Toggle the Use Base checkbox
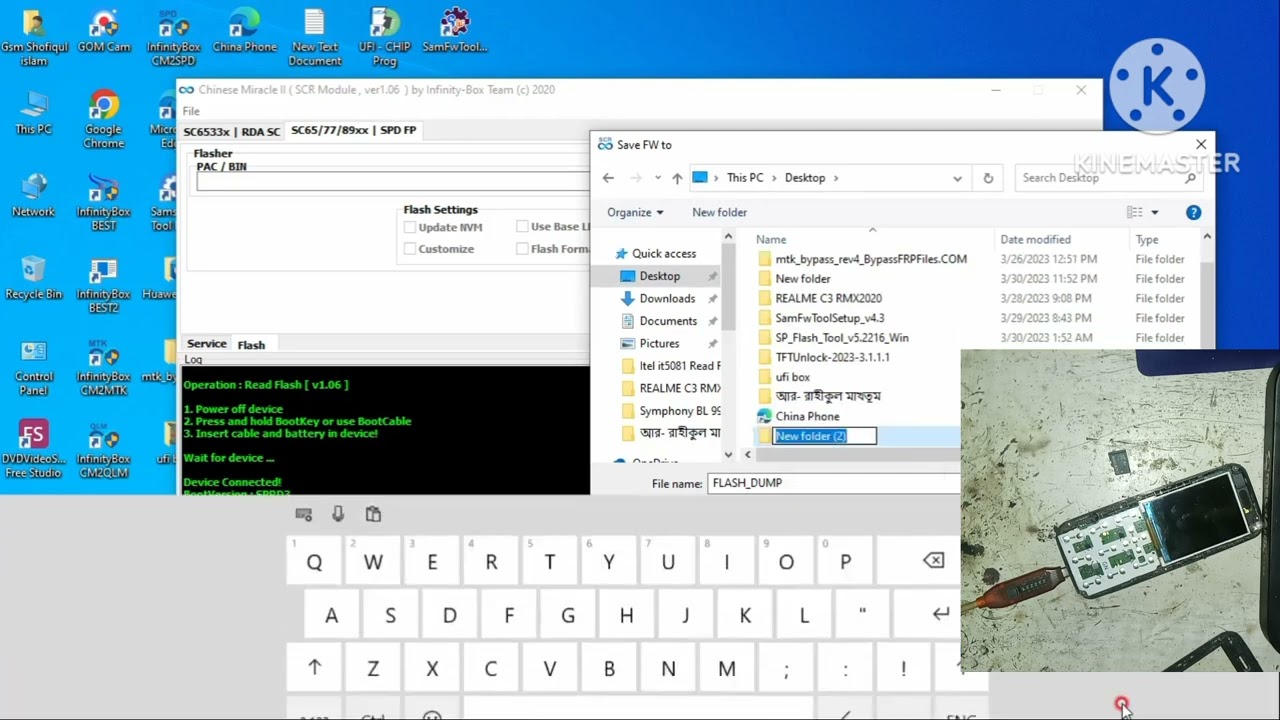 click(x=522, y=227)
